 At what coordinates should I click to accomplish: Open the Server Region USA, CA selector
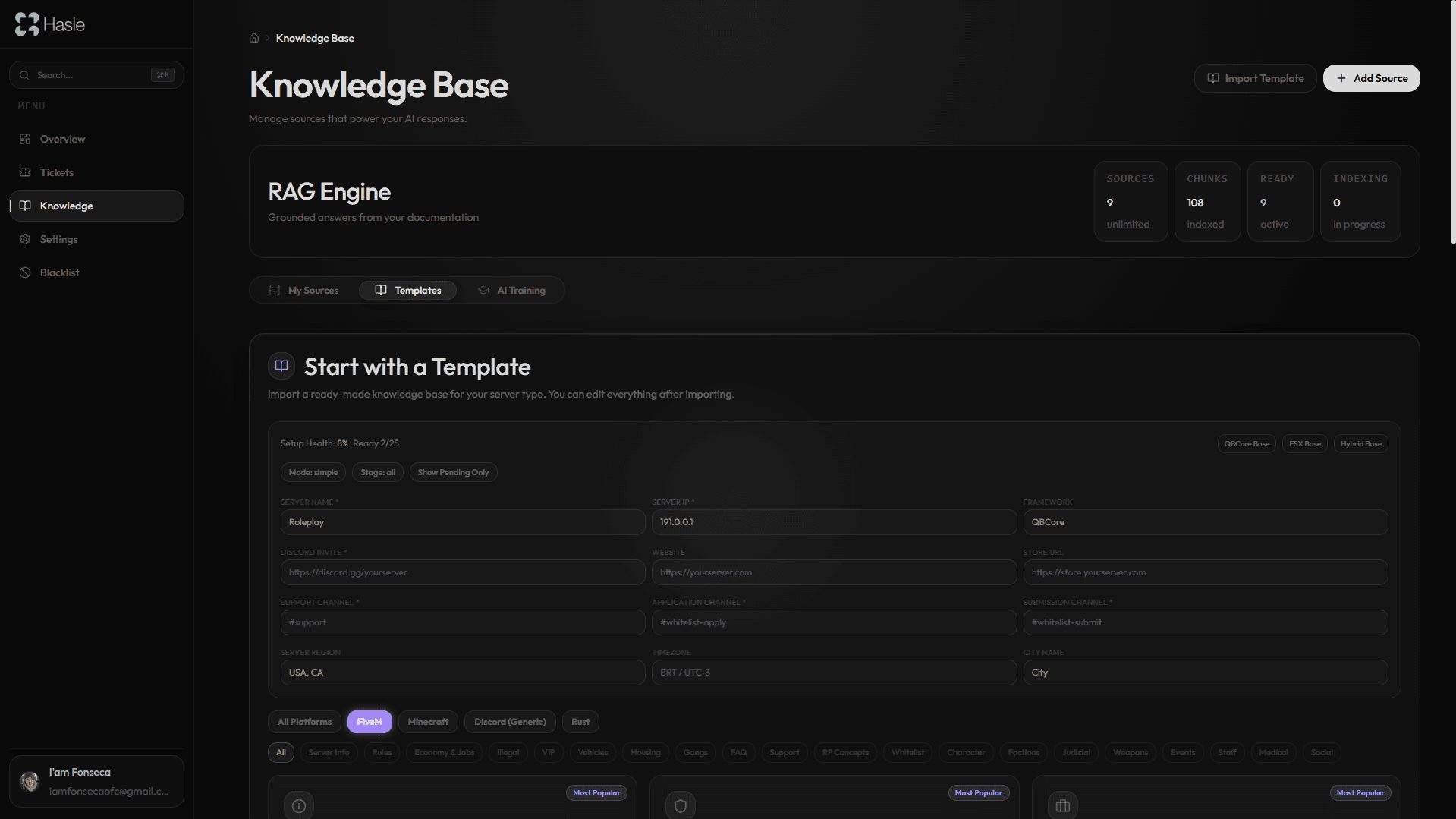click(x=462, y=673)
